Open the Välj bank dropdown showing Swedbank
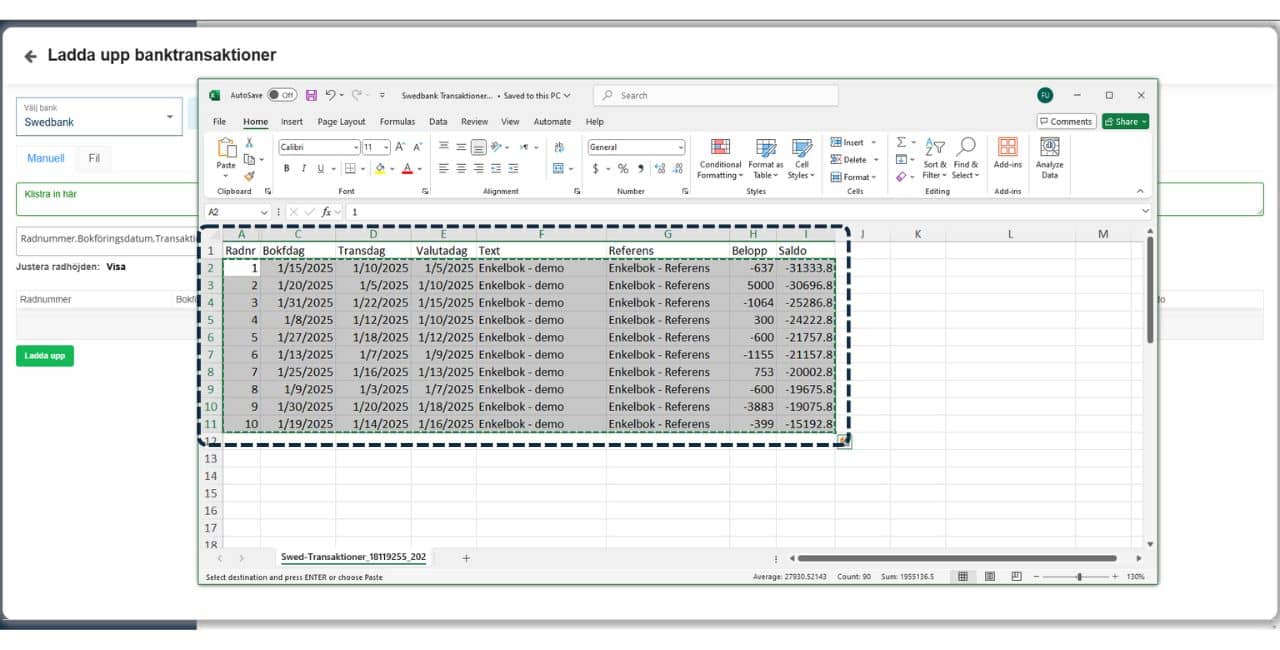The image size is (1280, 650). [x=99, y=116]
